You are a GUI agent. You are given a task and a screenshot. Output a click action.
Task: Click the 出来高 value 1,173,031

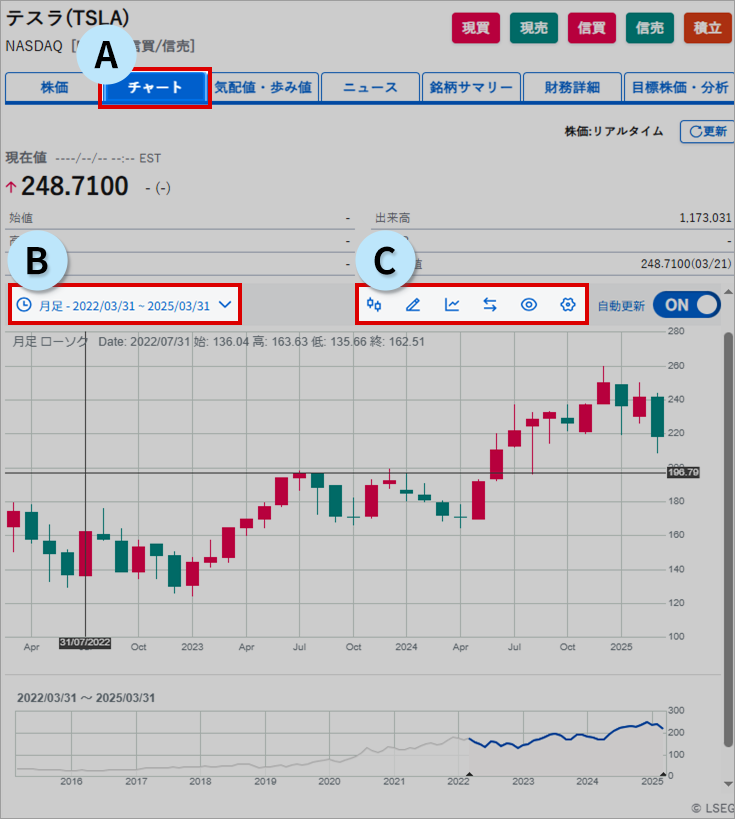705,218
